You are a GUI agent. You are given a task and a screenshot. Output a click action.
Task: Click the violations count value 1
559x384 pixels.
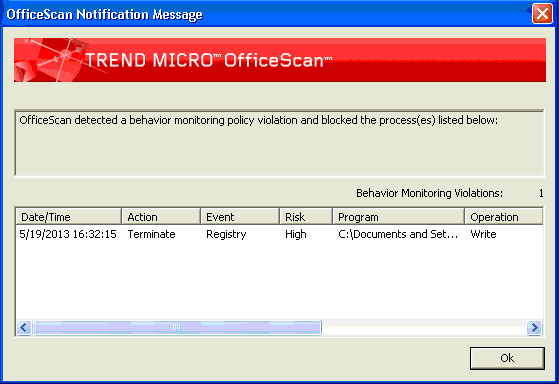click(541, 194)
